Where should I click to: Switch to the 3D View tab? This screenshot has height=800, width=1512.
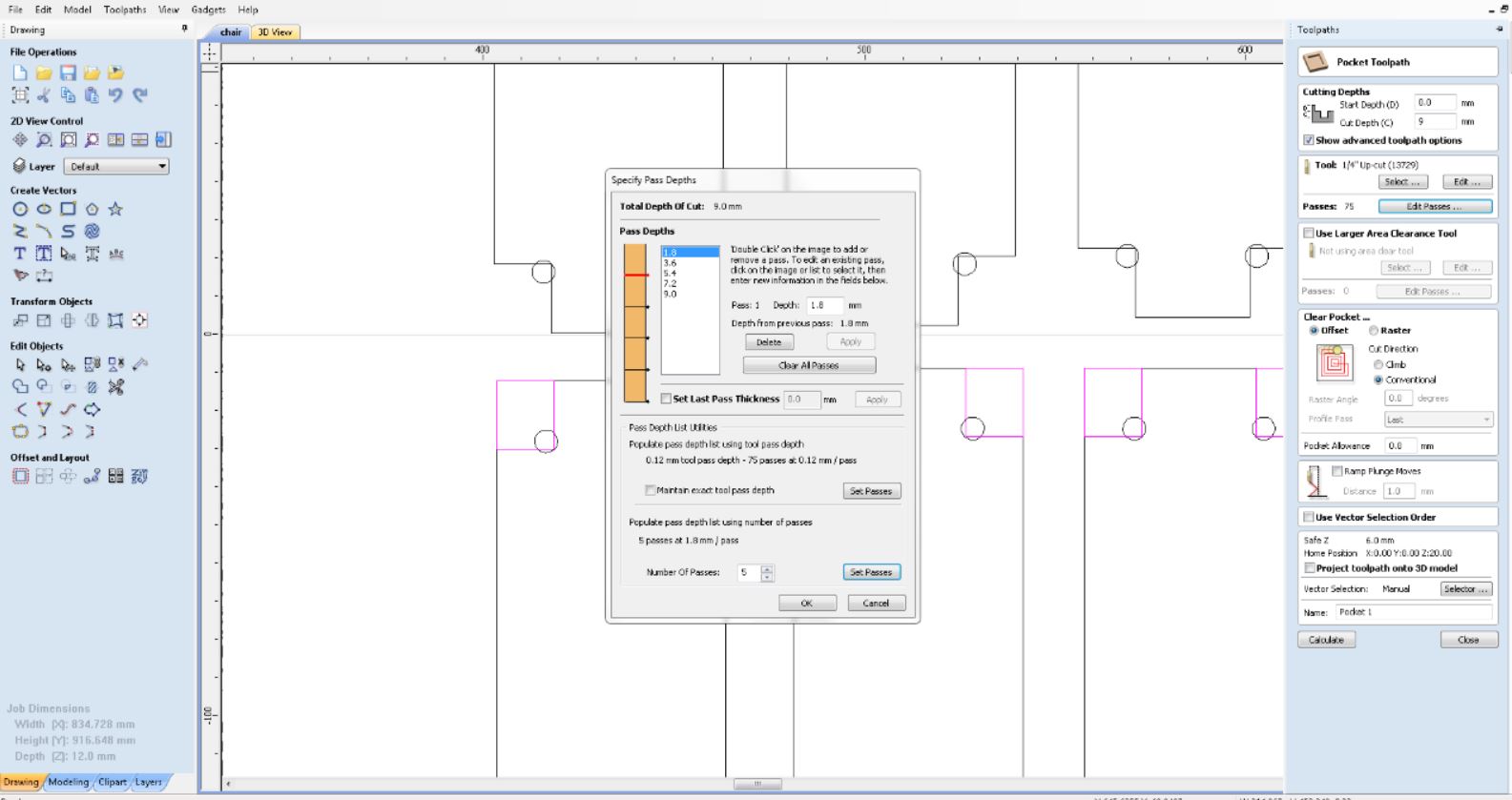coord(275,32)
